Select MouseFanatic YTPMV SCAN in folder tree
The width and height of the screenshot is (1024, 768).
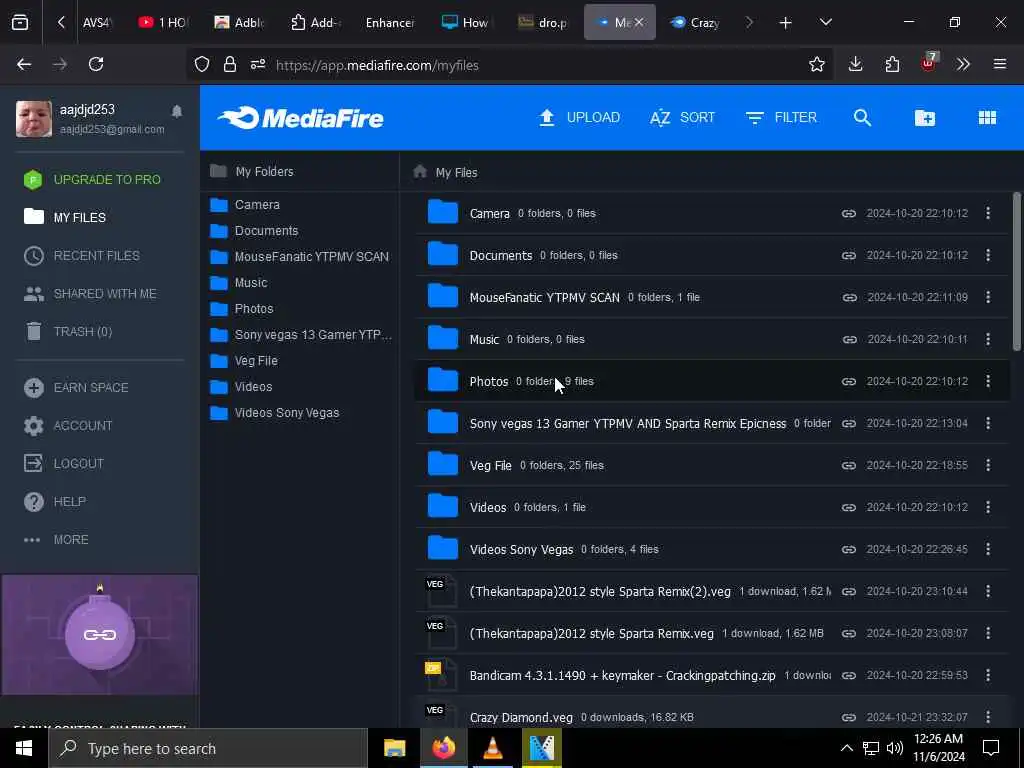[x=299, y=257]
